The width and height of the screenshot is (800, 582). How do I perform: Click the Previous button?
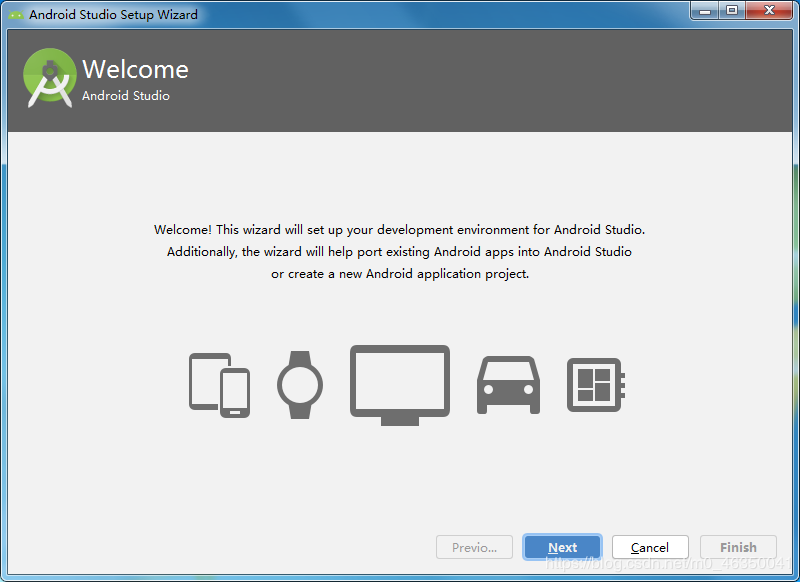click(x=474, y=547)
